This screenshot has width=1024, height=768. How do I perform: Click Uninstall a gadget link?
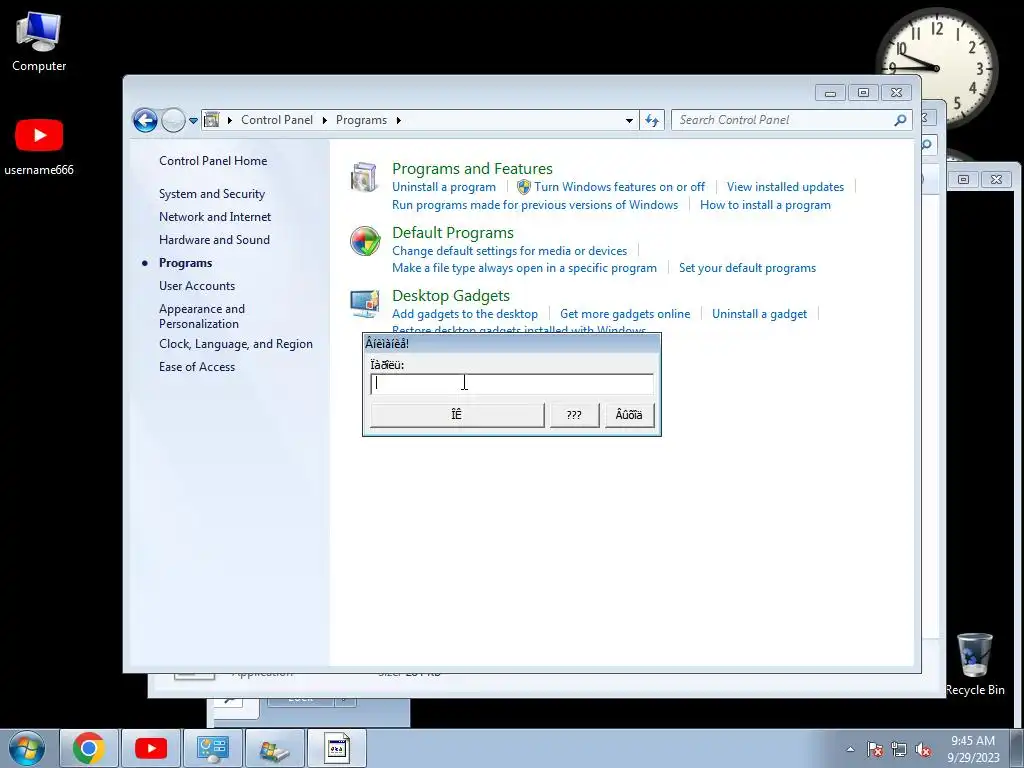[x=759, y=314]
